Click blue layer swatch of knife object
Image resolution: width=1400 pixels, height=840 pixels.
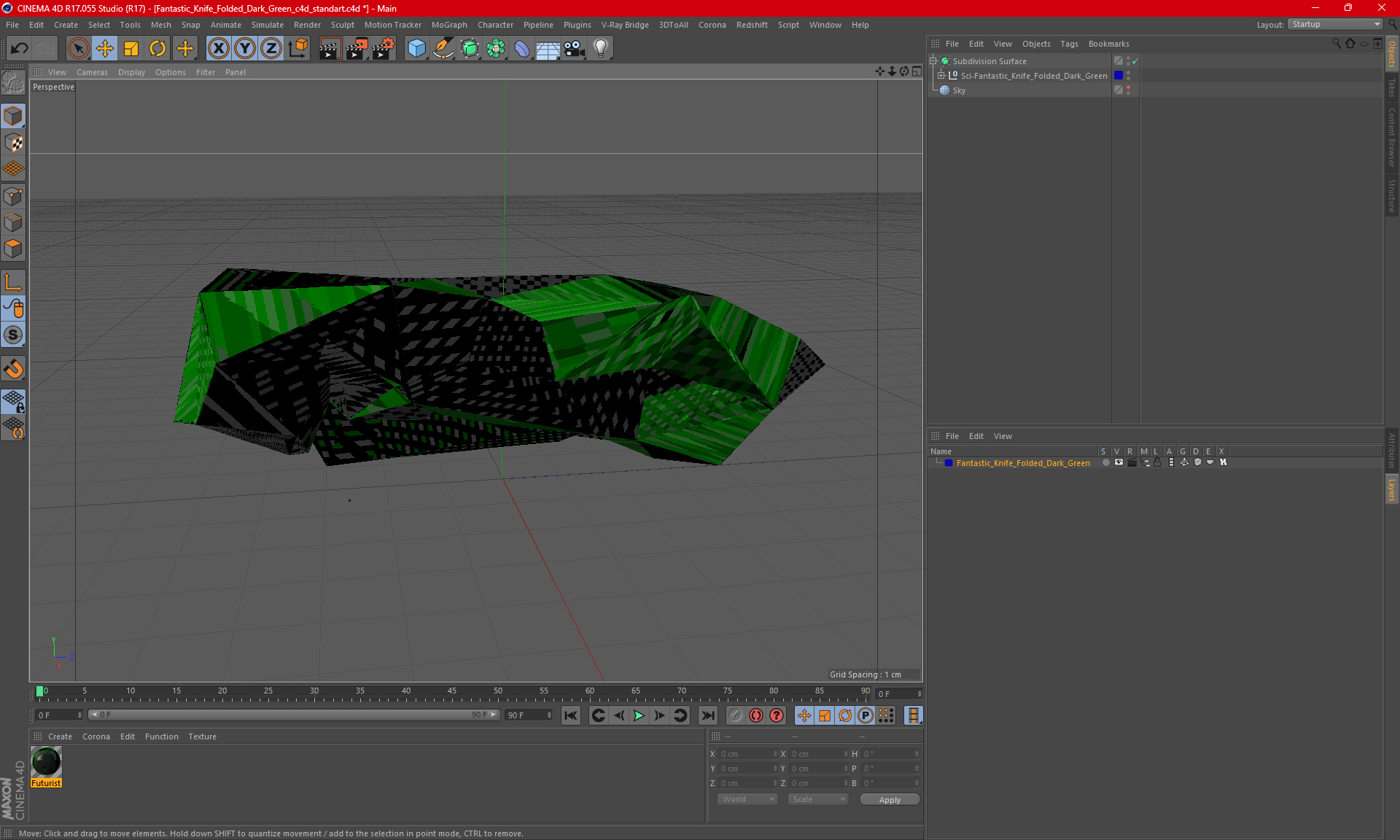pos(1119,75)
